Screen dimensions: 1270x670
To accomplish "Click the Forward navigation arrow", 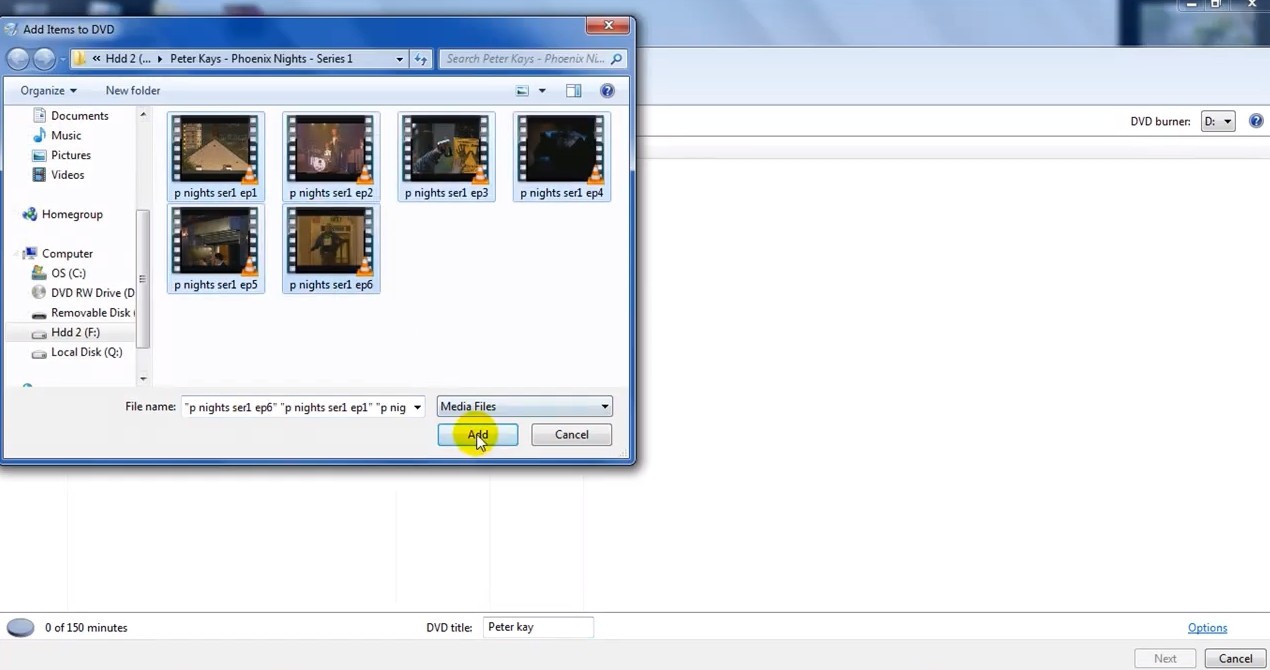I will click(44, 59).
